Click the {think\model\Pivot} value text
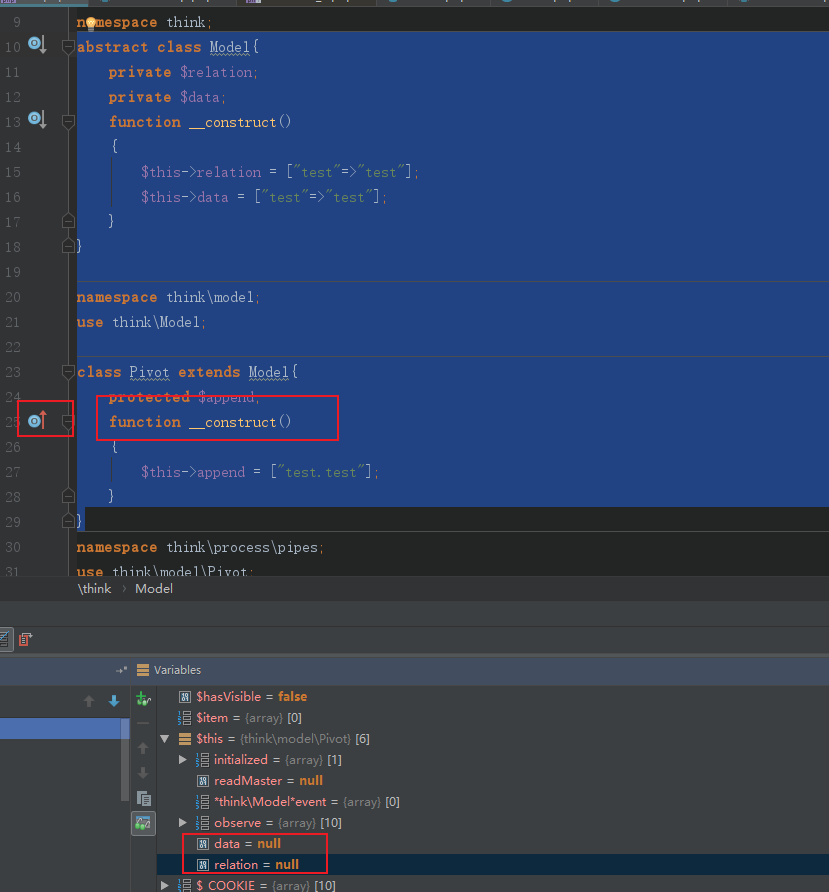829x892 pixels. [295, 739]
